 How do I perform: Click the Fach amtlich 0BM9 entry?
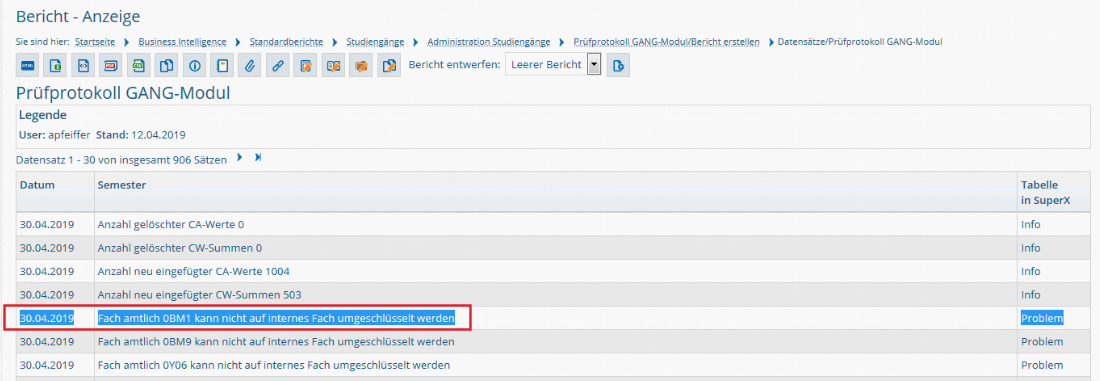click(276, 342)
